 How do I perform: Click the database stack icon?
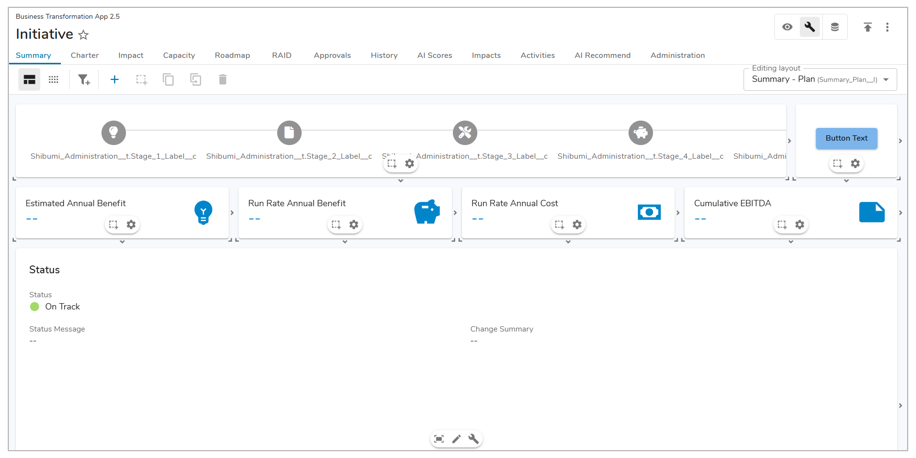click(834, 27)
